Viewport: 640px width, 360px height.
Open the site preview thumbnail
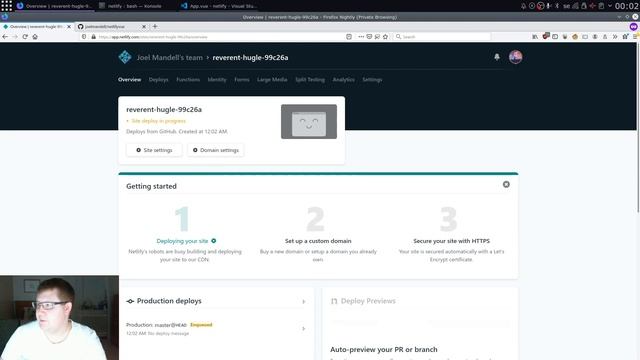coord(309,122)
